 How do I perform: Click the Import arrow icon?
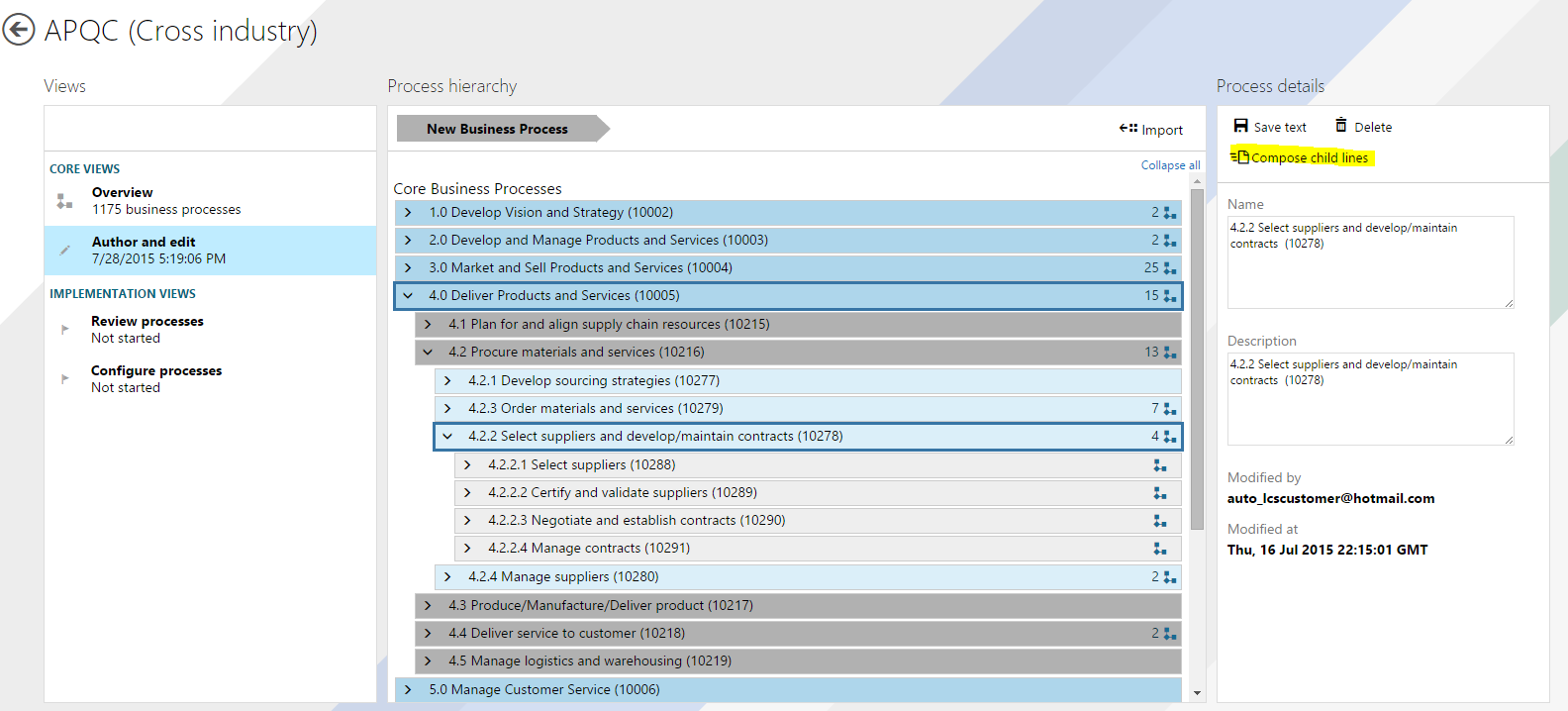pyautogui.click(x=1128, y=129)
